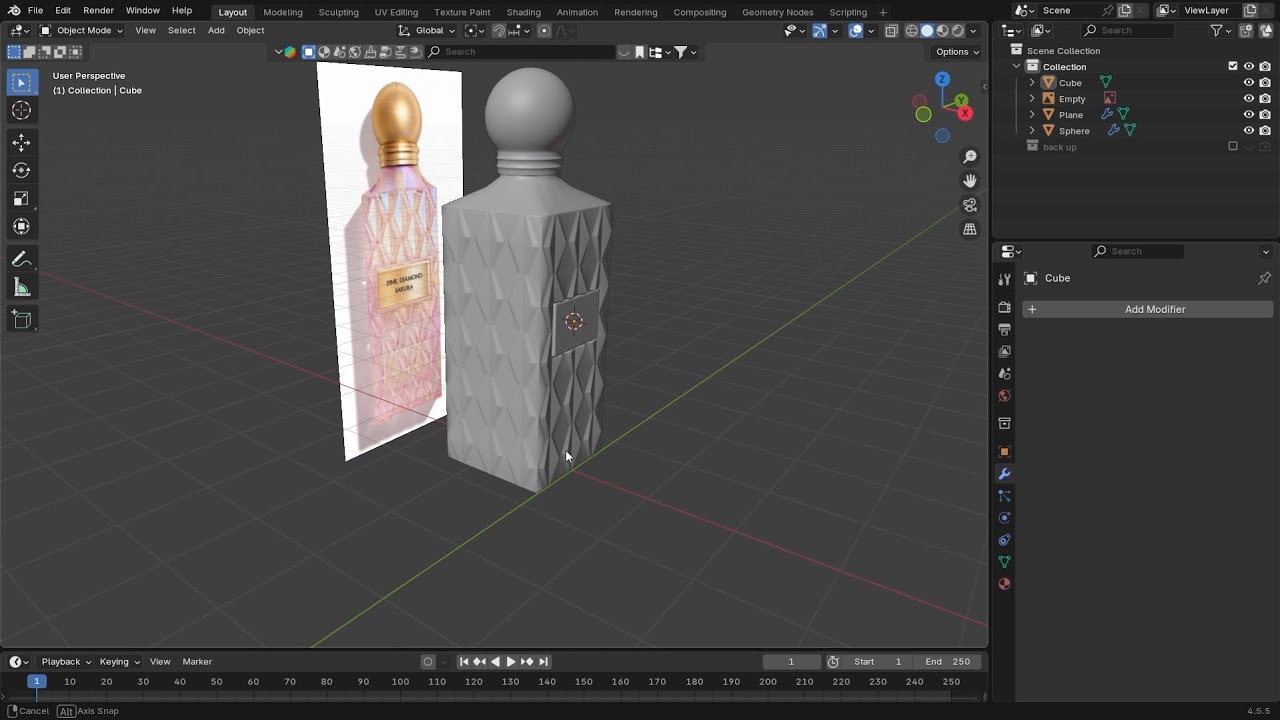This screenshot has height=720, width=1280.
Task: Open the Object Mode dropdown
Action: (x=81, y=31)
